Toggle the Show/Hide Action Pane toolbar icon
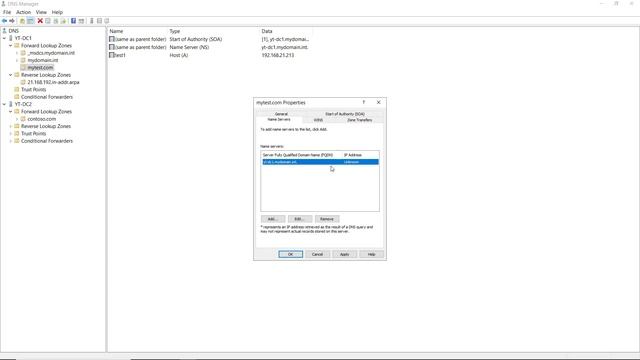The height and width of the screenshot is (360, 640). 81,21
